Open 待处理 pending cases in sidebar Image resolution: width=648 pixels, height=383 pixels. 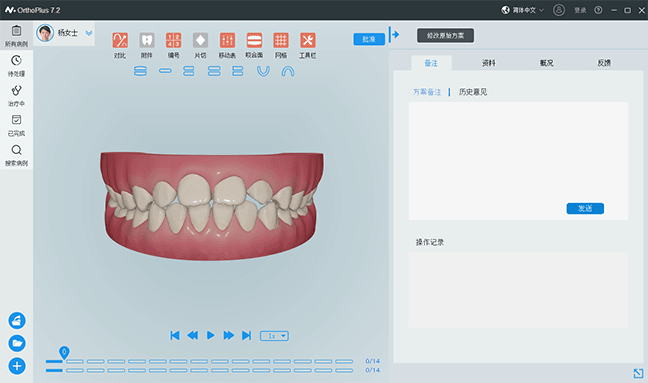pyautogui.click(x=17, y=66)
